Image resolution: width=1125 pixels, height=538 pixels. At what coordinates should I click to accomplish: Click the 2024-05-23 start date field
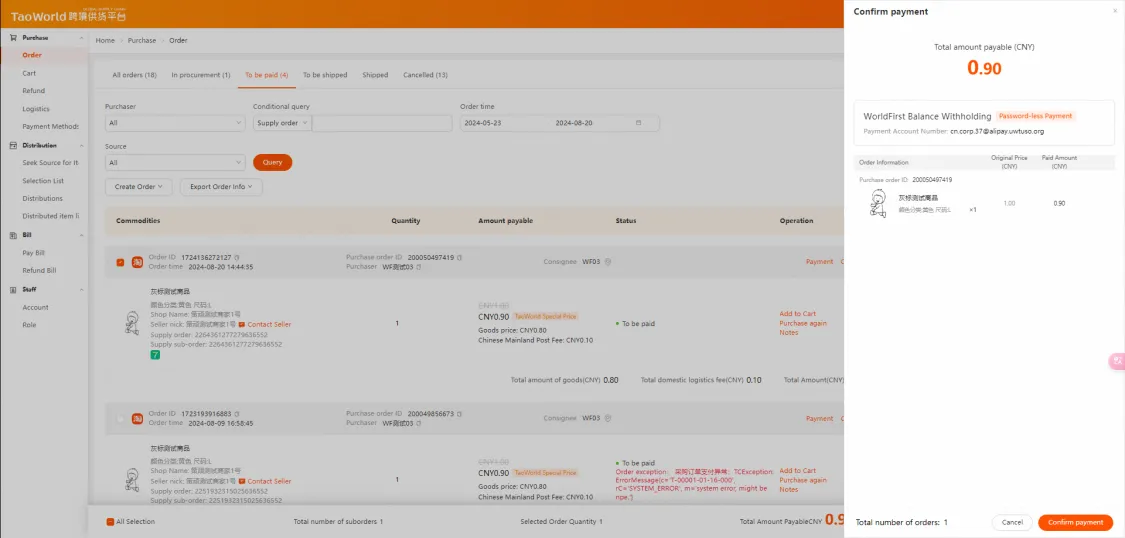(483, 123)
